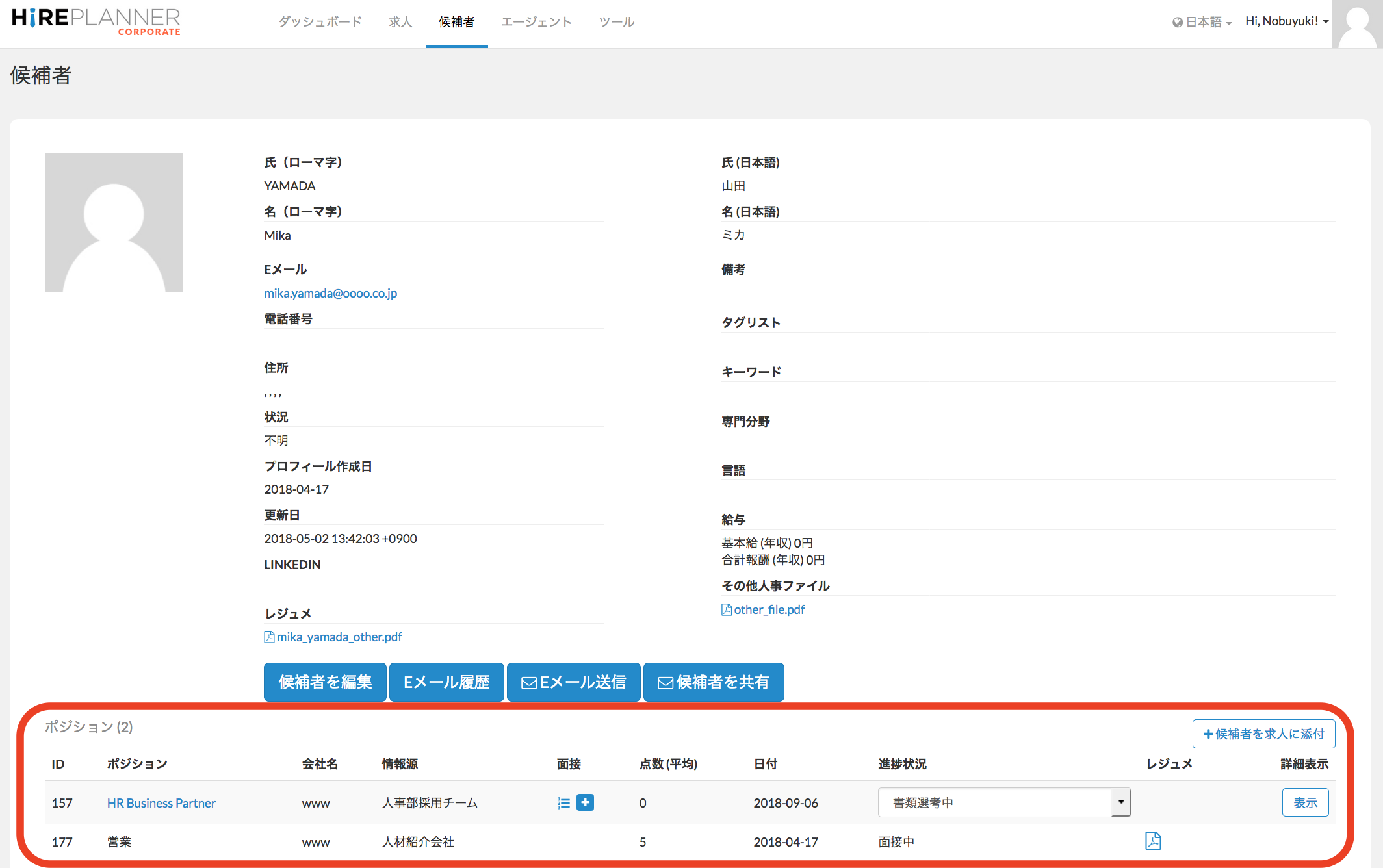Screen dimensions: 1383x868
Task: Click the Eメール履歴 button
Action: coord(446,682)
